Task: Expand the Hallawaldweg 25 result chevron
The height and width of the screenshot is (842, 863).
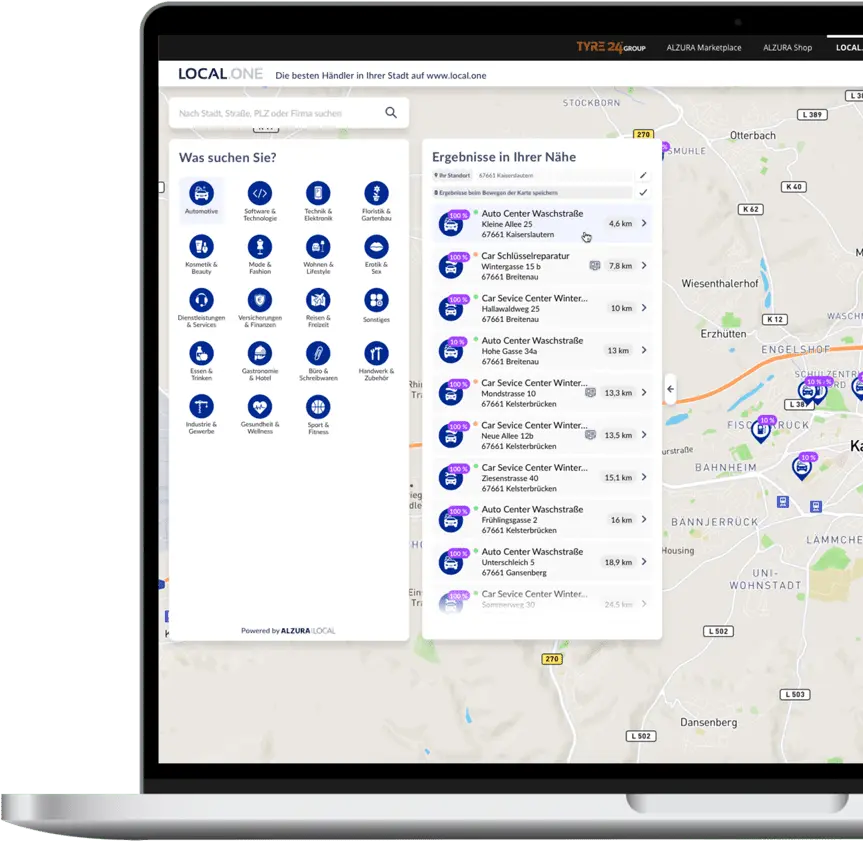Action: click(x=644, y=308)
